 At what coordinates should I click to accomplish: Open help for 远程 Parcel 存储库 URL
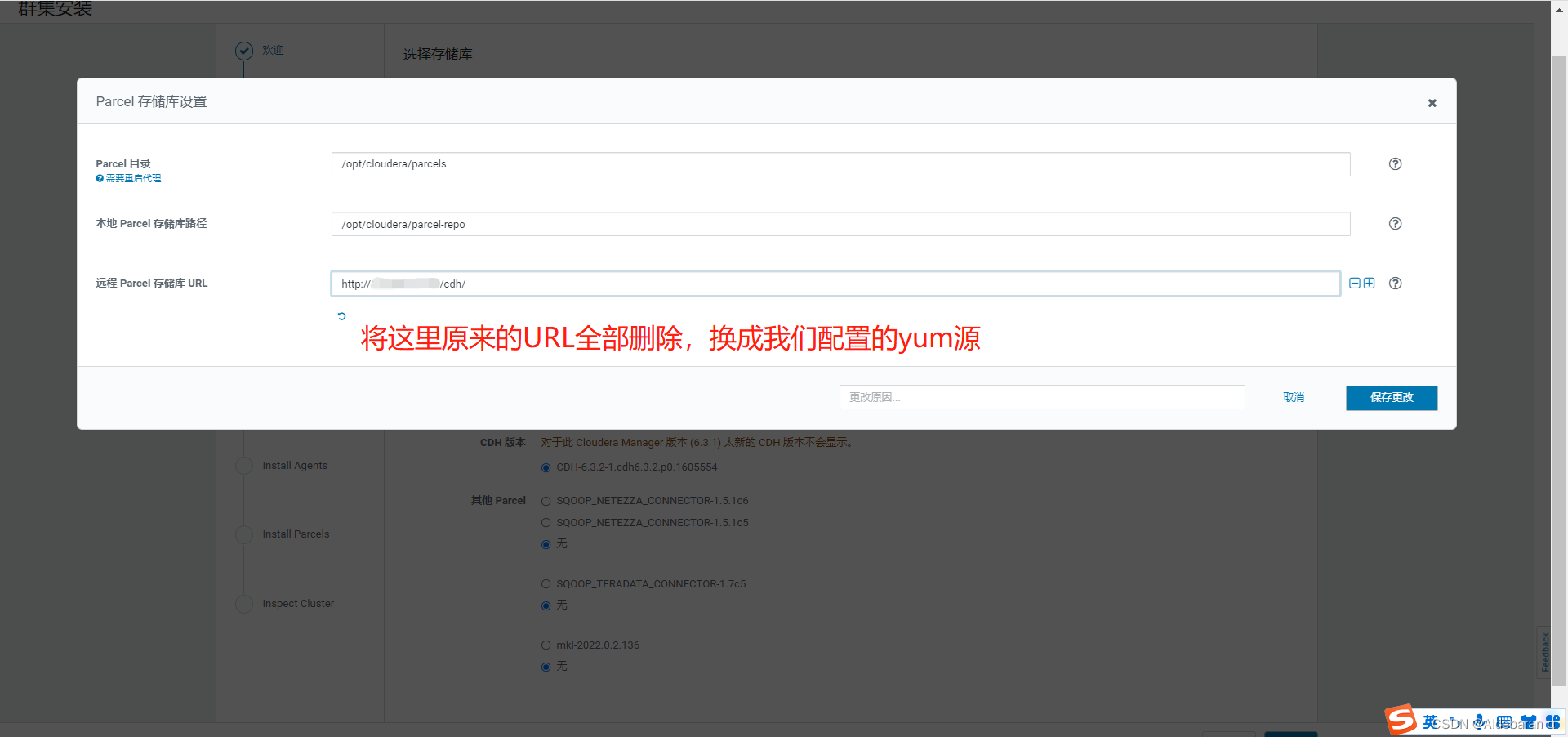(x=1395, y=284)
